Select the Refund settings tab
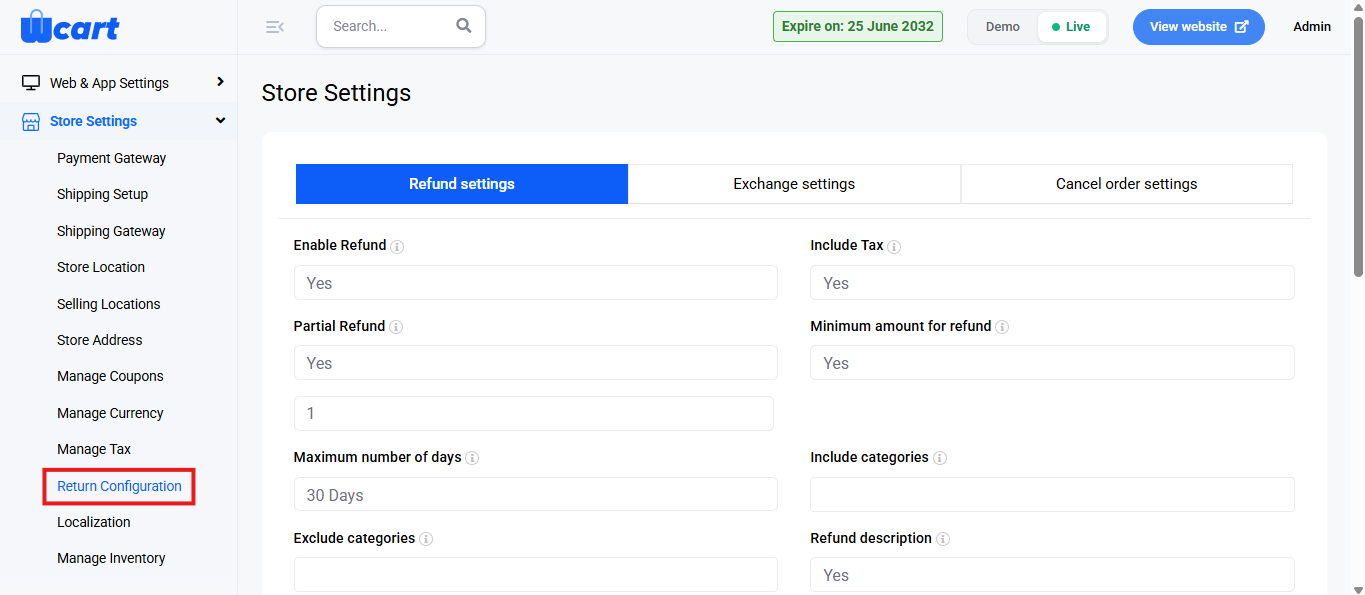Viewport: 1365px width, 595px height. tap(462, 184)
